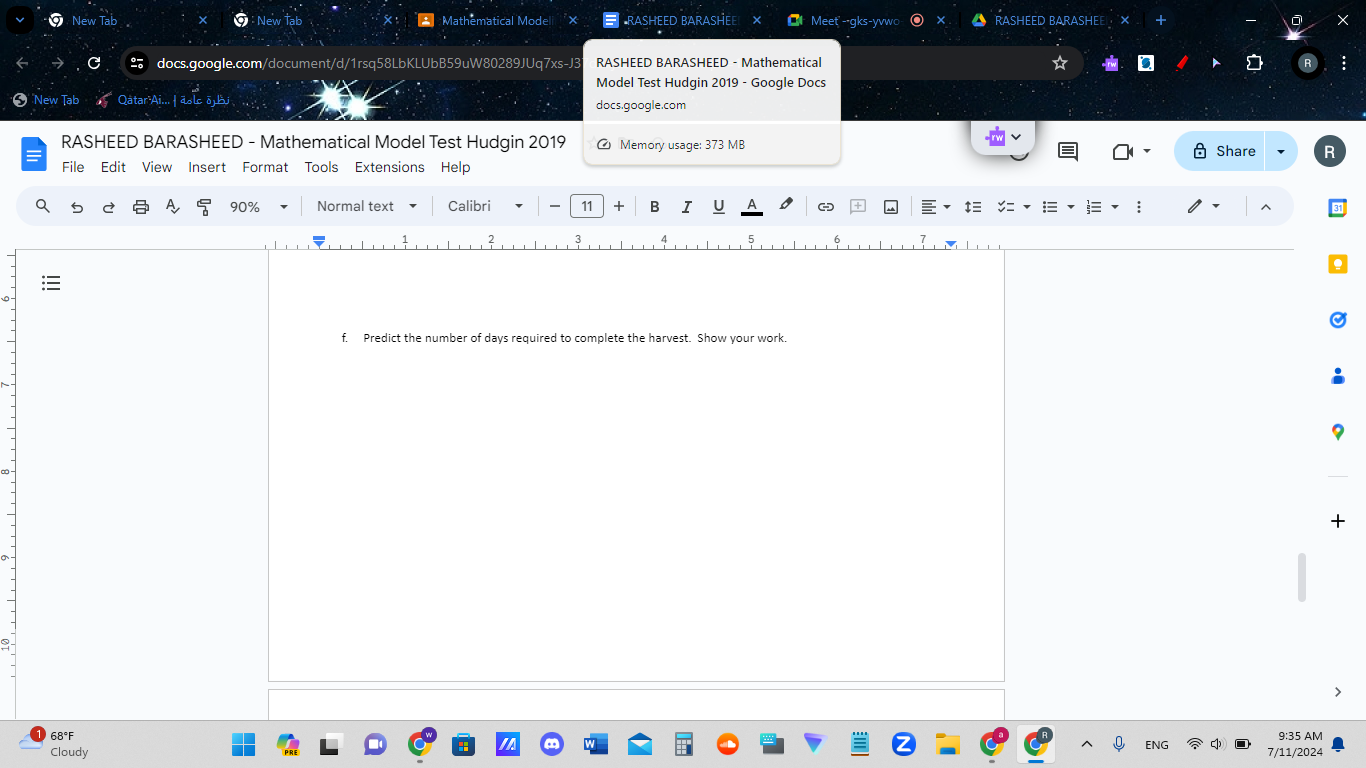
Task: Activate the paint format tool
Action: point(205,207)
